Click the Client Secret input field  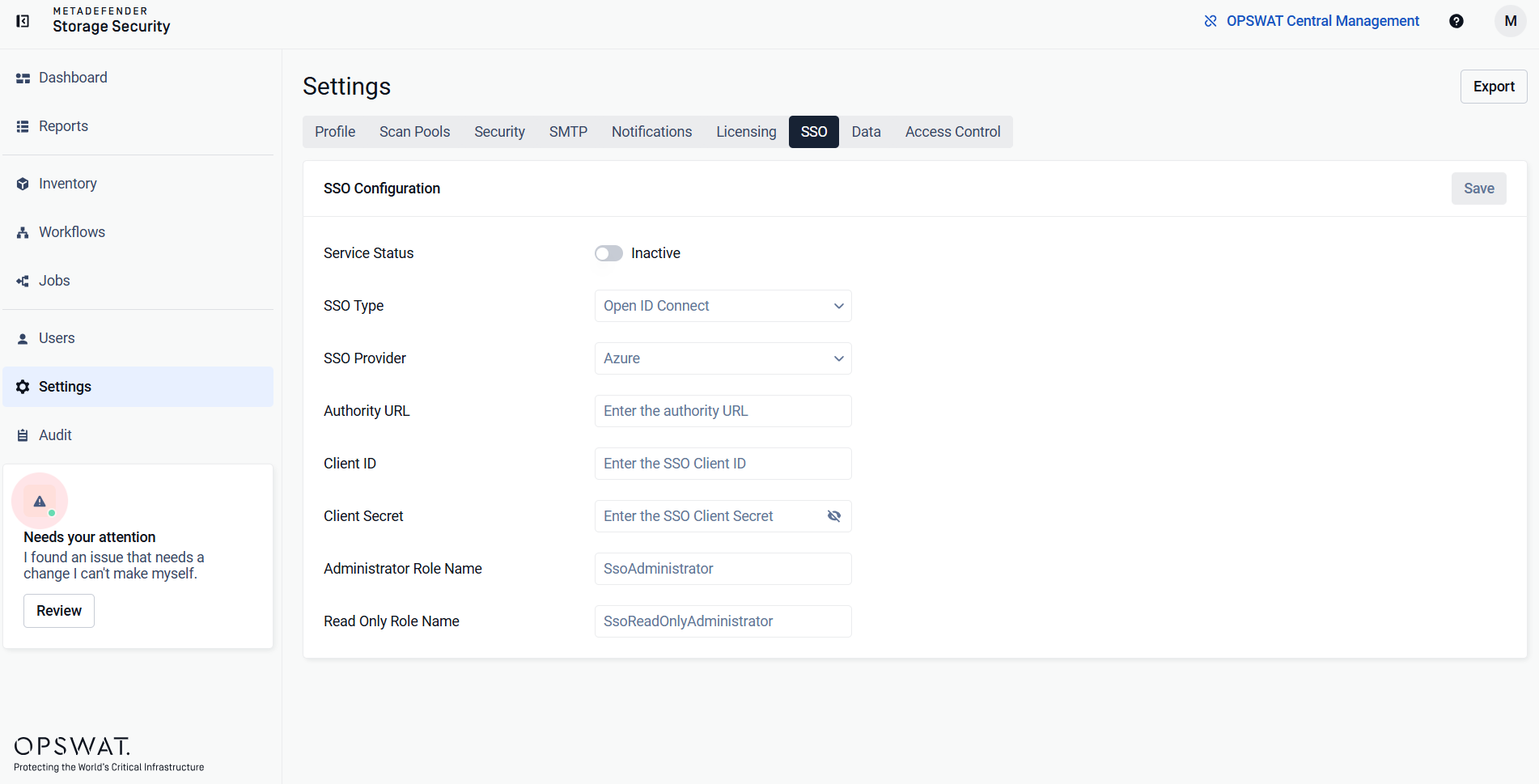(x=723, y=516)
